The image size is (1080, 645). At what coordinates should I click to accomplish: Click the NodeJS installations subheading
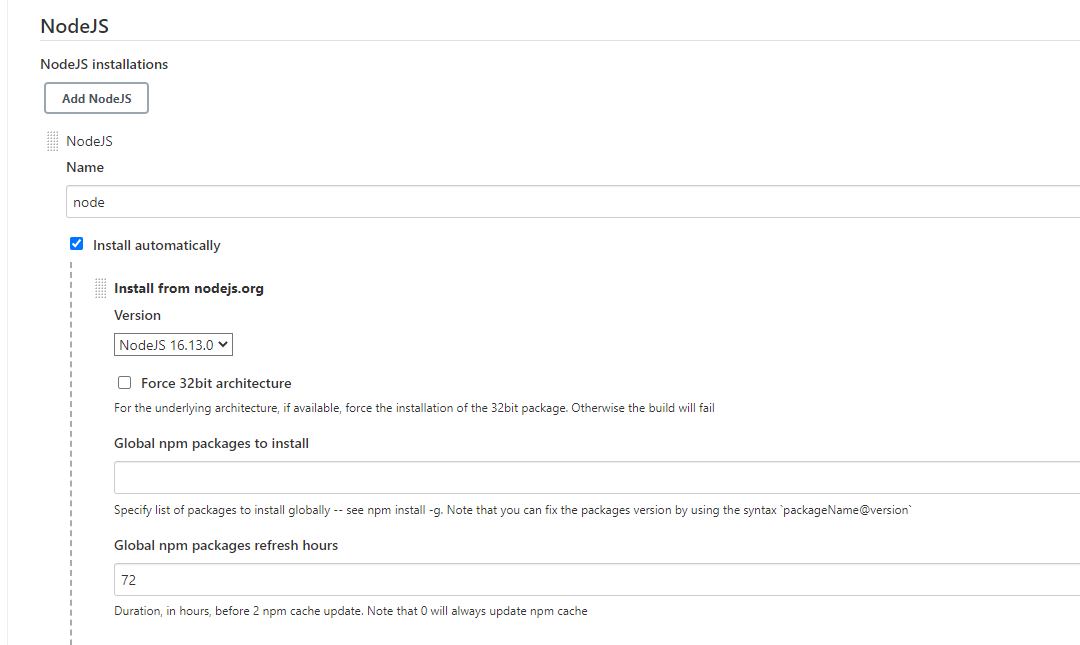tap(104, 64)
